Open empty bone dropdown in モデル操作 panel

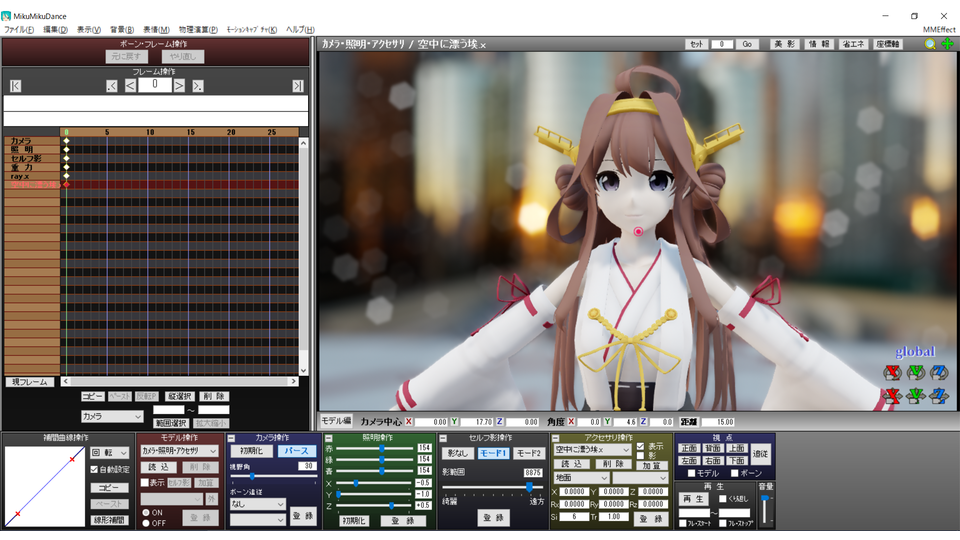tap(171, 499)
